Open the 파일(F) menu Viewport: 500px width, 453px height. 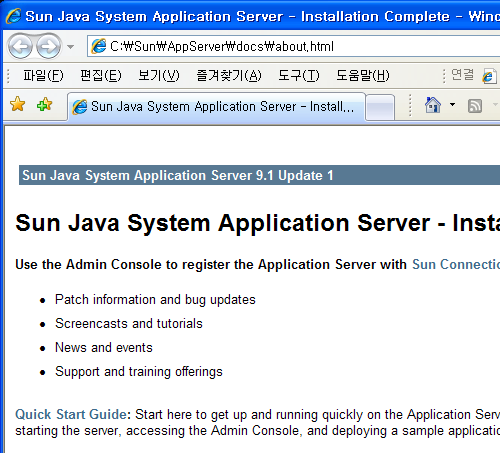coord(43,76)
